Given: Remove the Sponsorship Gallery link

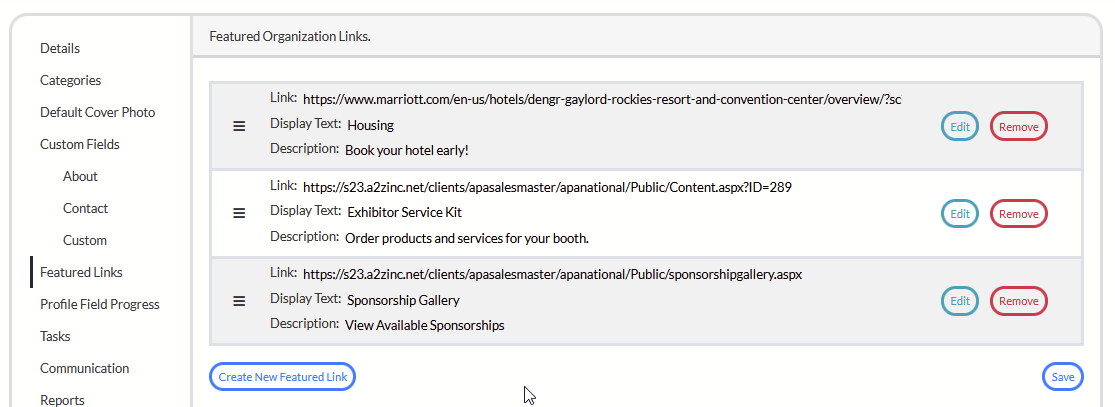Looking at the screenshot, I should point(1018,301).
